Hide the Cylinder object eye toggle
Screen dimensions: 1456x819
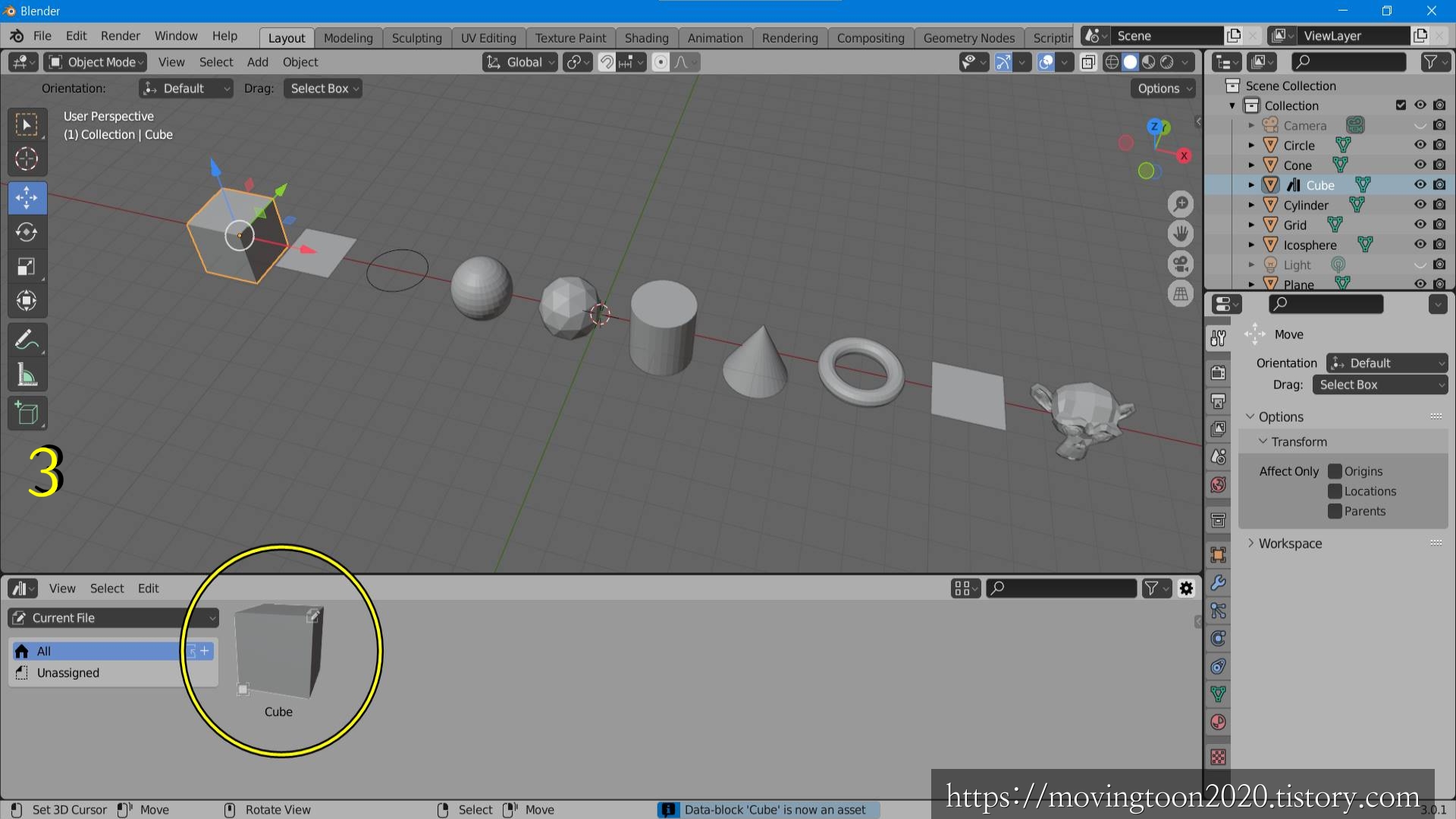pyautogui.click(x=1420, y=205)
